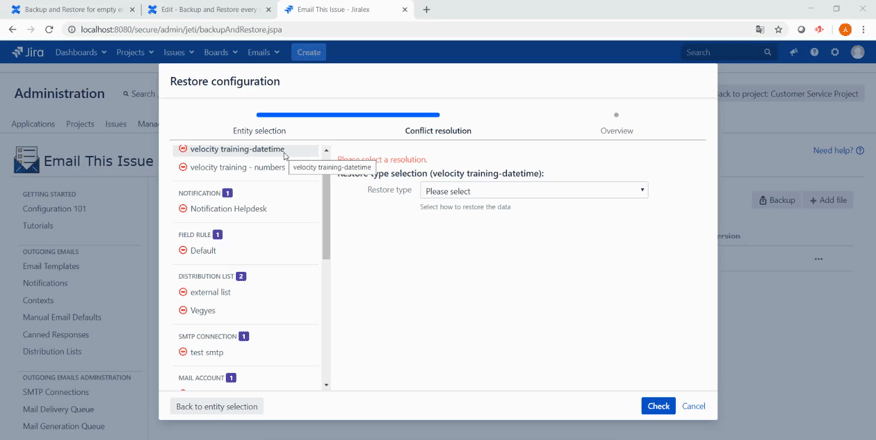
Task: Open Email Templates in sidebar
Action: 51,266
